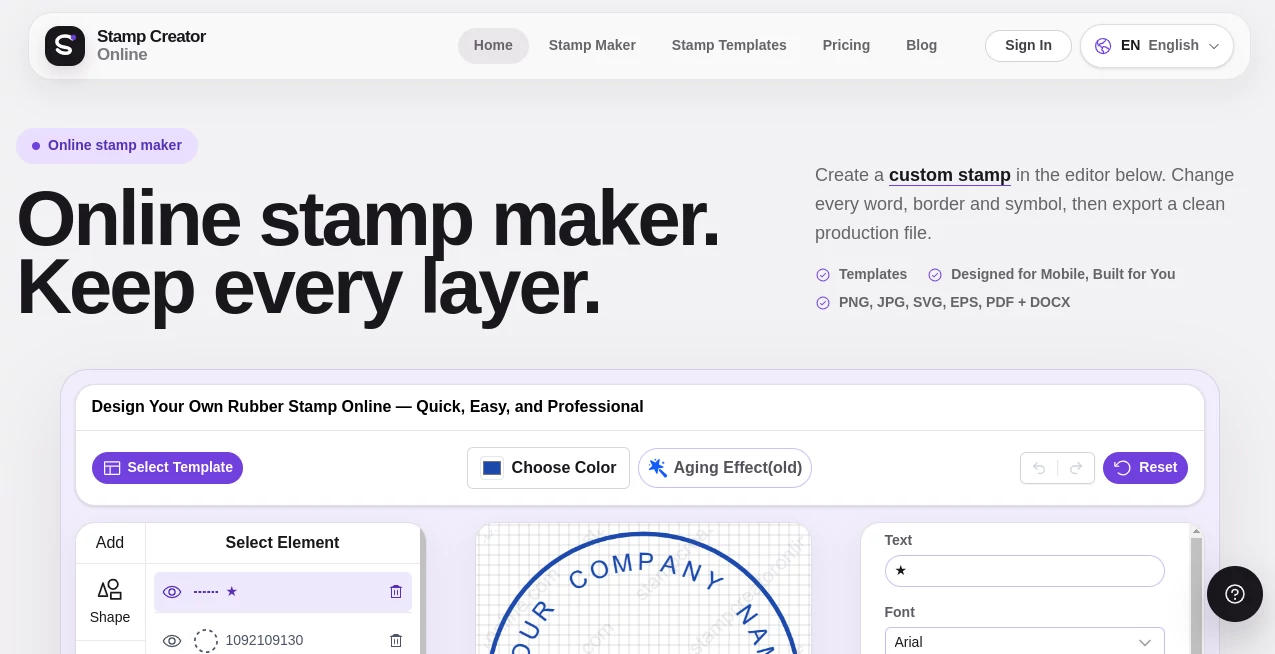Open the Choose Color picker
Image resolution: width=1275 pixels, height=654 pixels.
[x=548, y=468]
